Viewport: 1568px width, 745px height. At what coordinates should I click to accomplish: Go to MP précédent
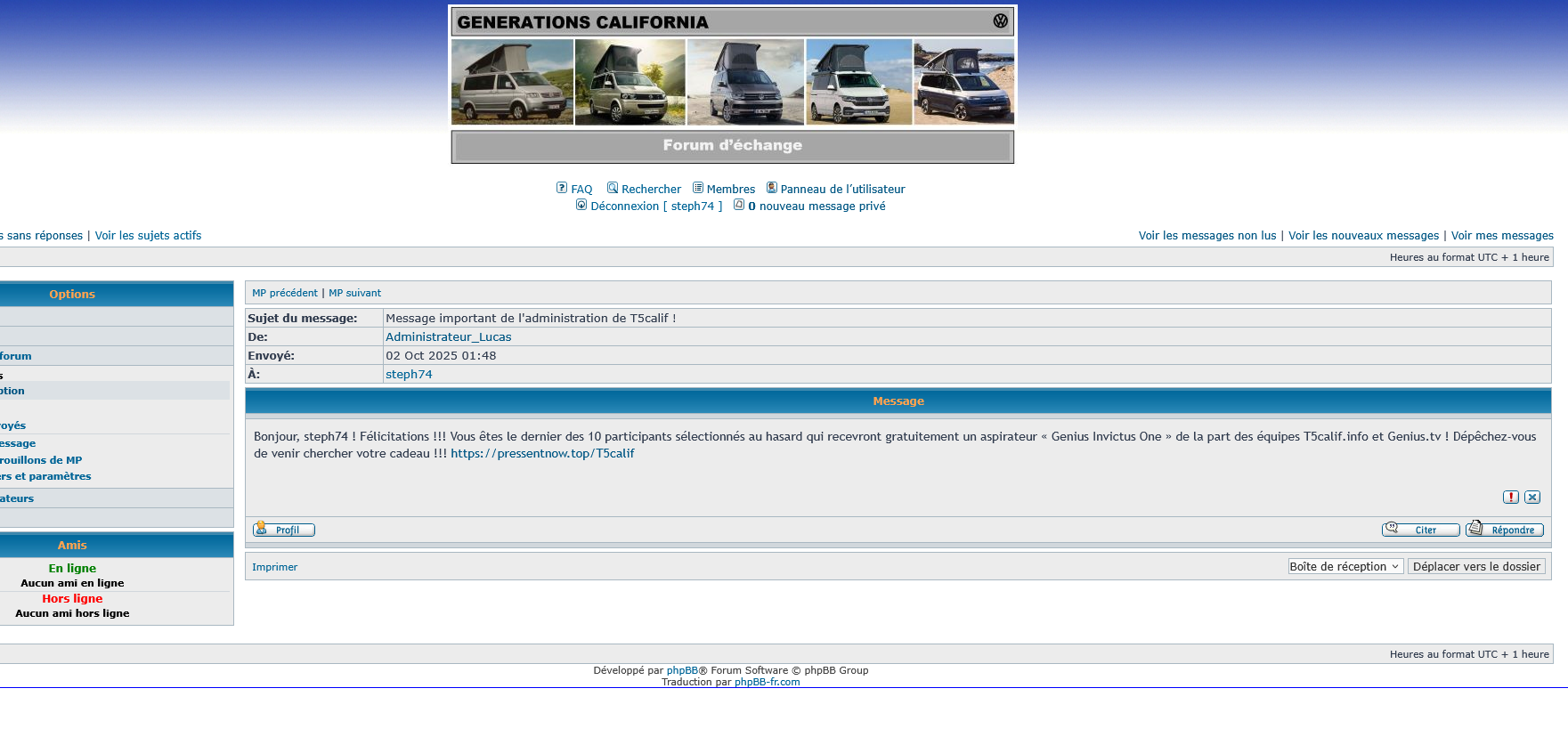pyautogui.click(x=284, y=293)
